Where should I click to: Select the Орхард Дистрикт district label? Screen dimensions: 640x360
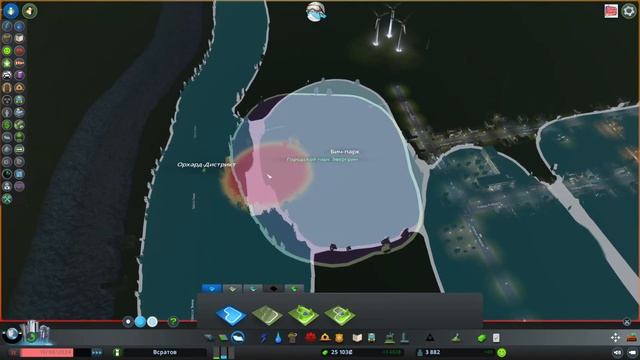pyautogui.click(x=206, y=164)
